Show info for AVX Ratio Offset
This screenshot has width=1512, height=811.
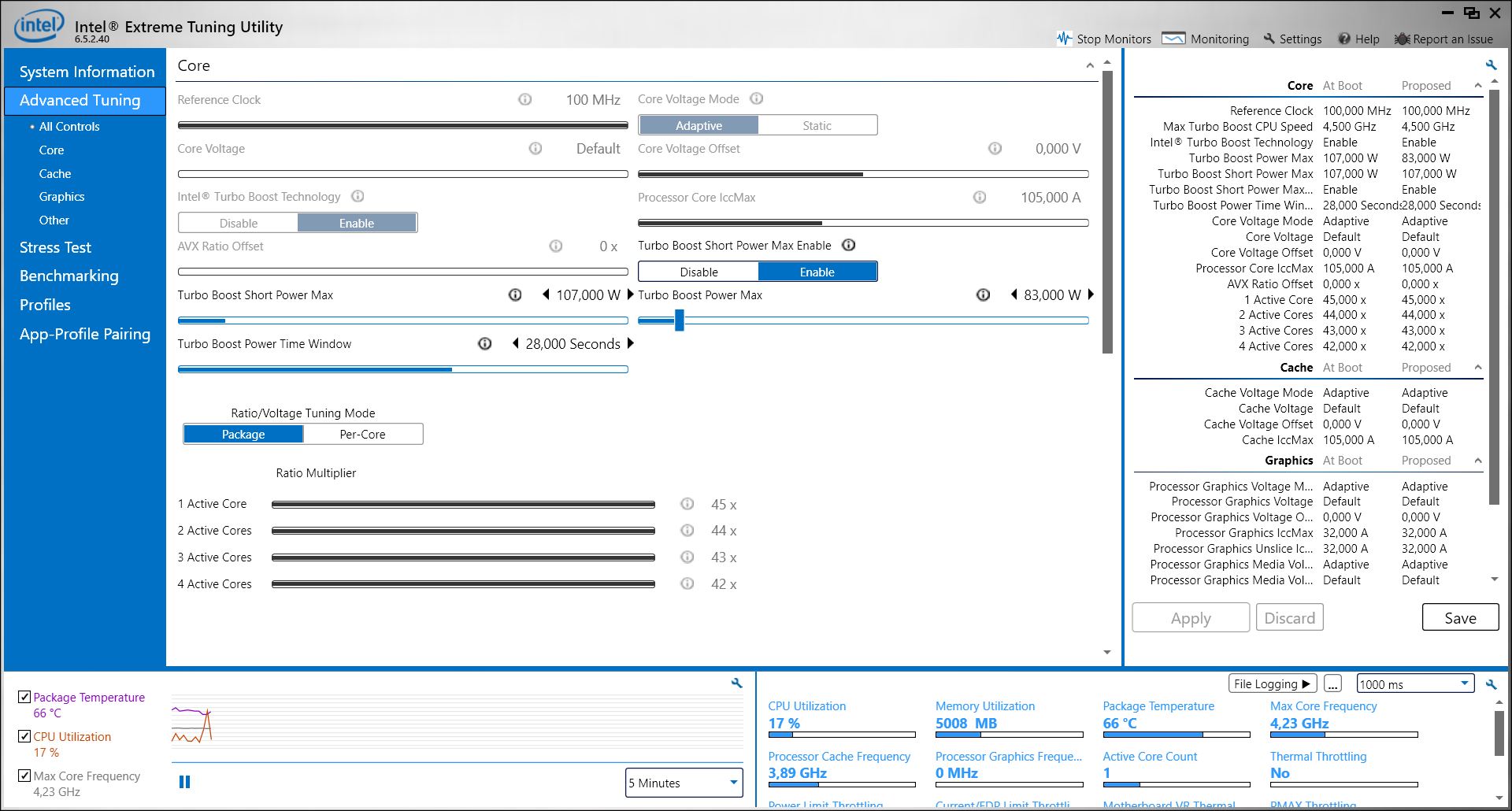point(556,246)
